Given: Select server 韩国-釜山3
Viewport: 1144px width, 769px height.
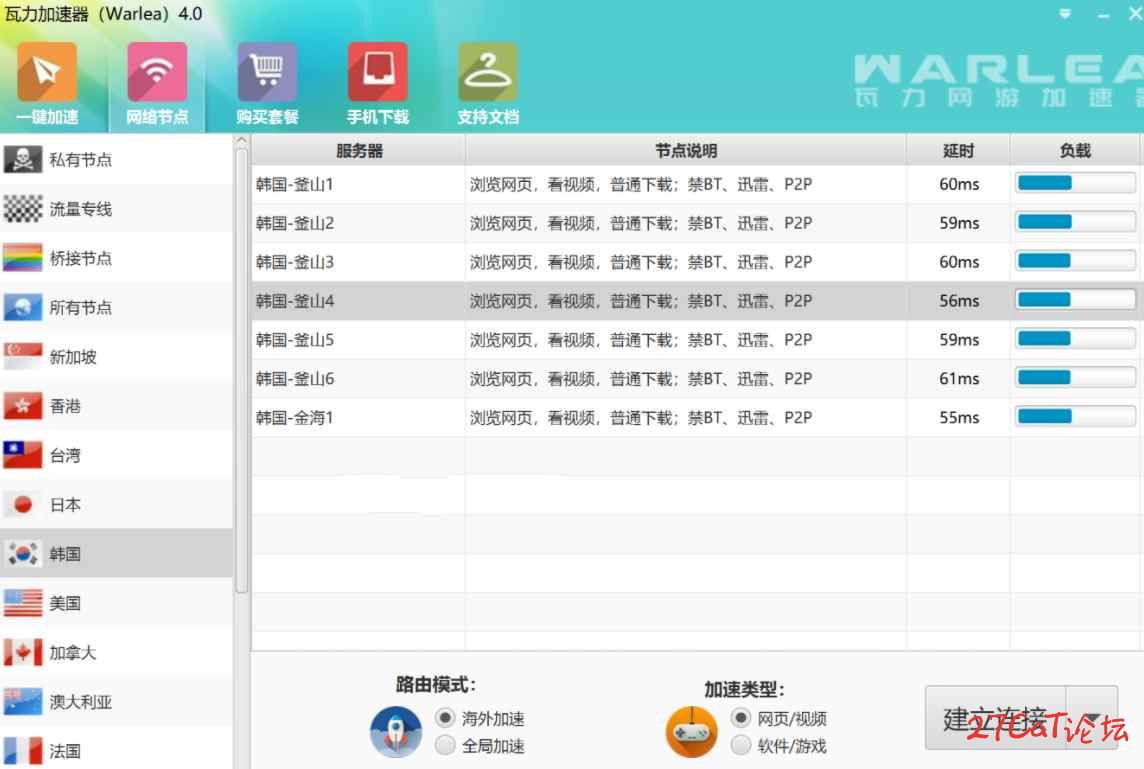Looking at the screenshot, I should tap(695, 261).
